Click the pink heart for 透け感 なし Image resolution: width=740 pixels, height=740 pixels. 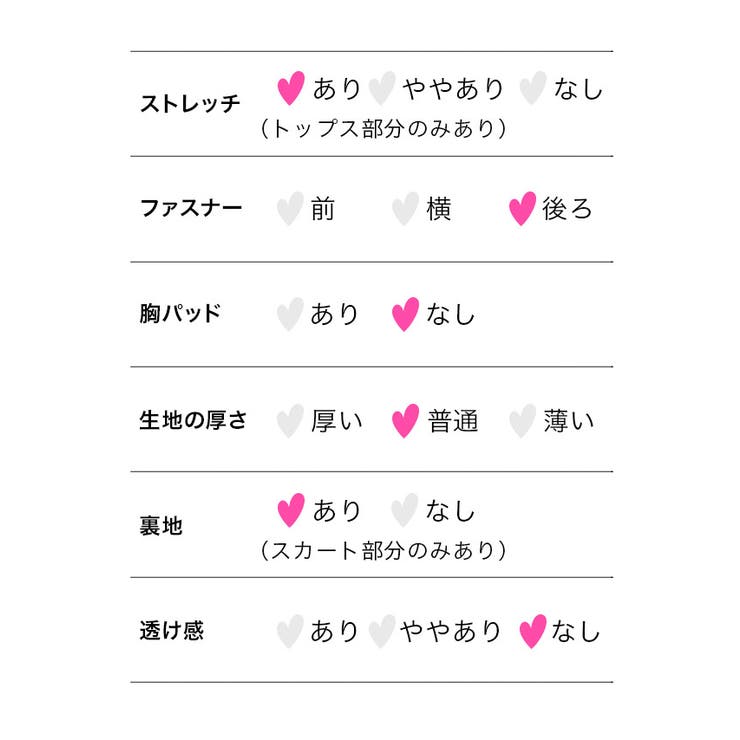click(533, 631)
